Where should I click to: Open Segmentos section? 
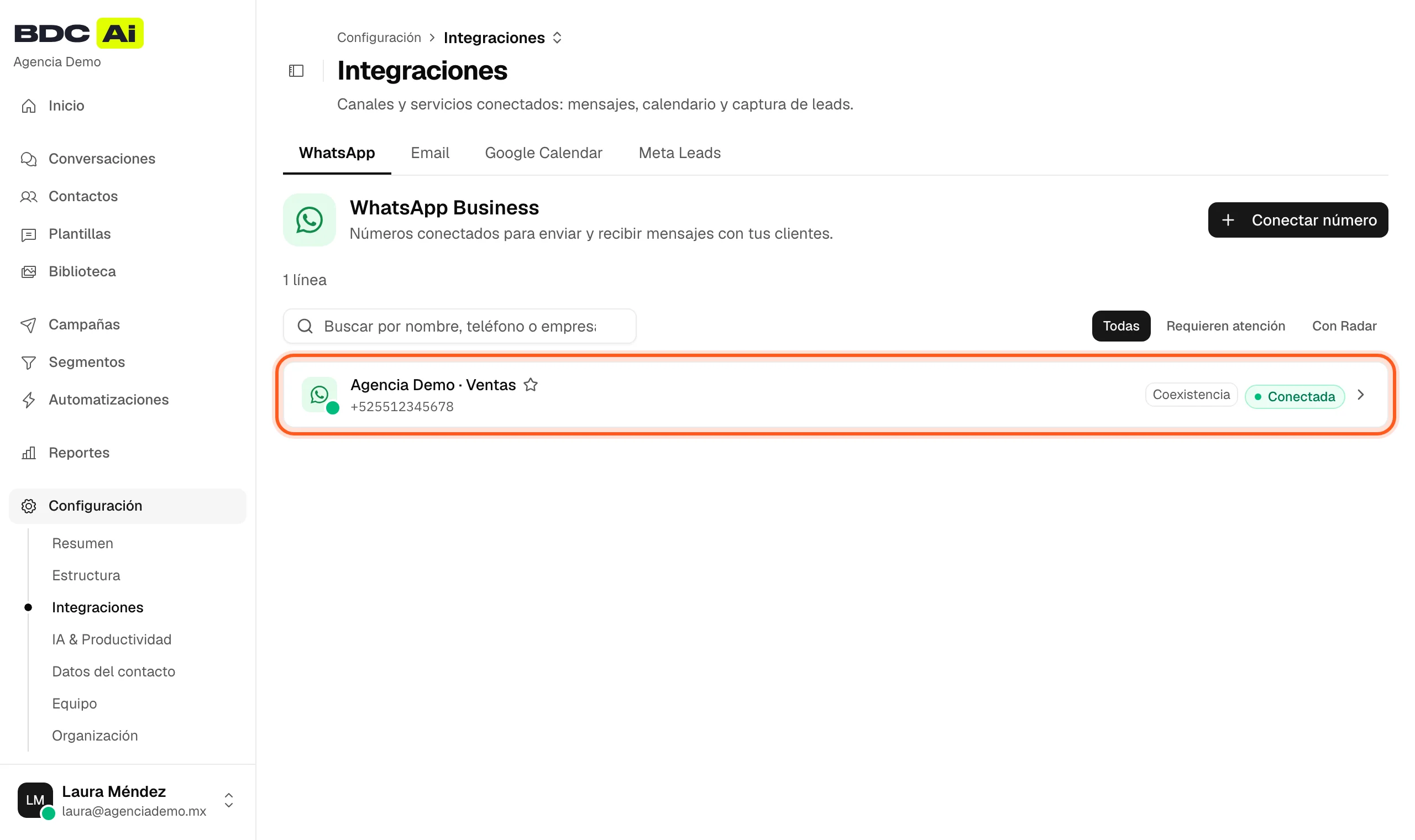[128, 363]
